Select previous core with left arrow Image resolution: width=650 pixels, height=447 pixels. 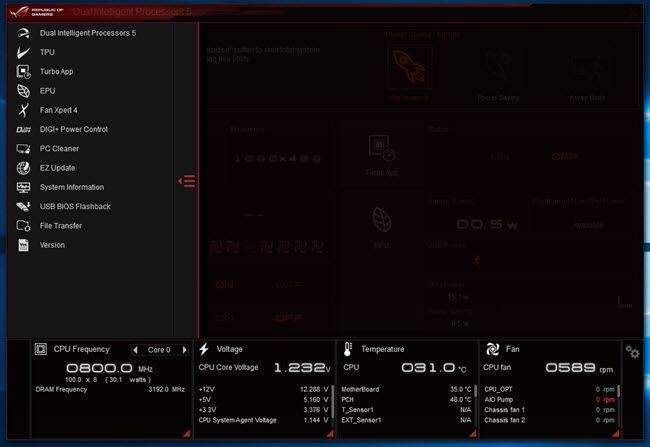click(136, 350)
